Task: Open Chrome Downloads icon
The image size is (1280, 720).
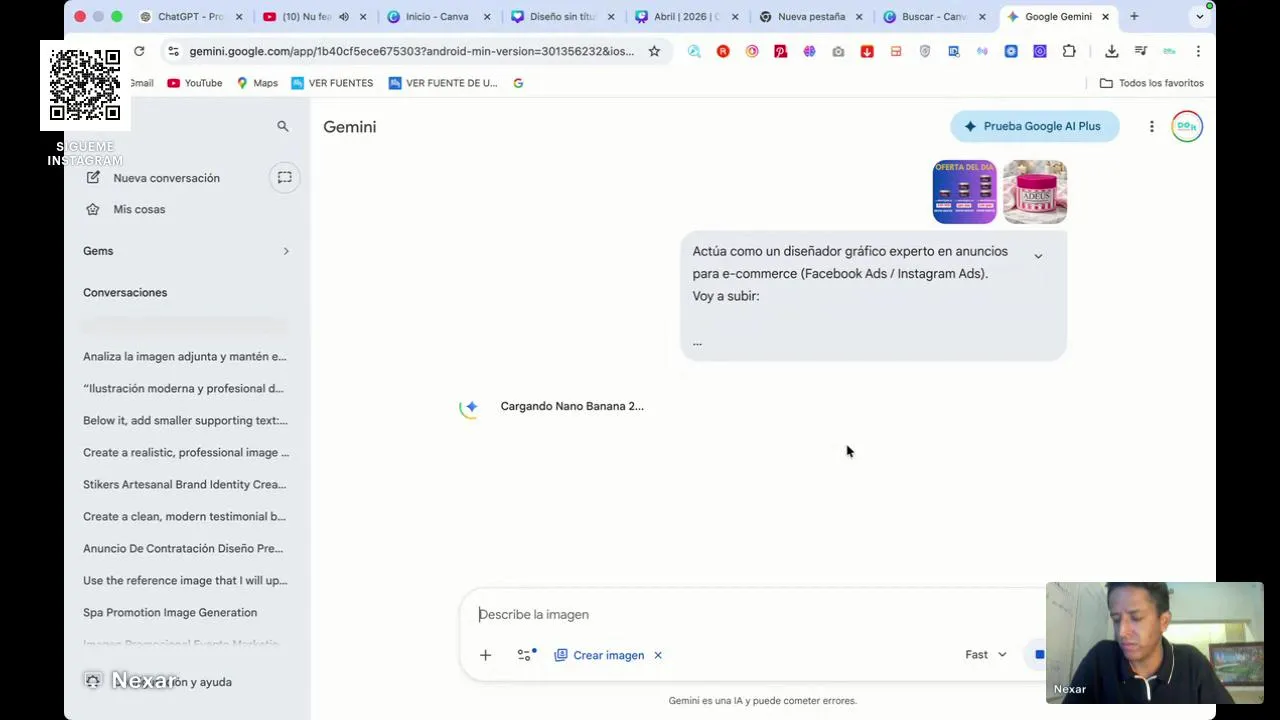Action: (1111, 51)
